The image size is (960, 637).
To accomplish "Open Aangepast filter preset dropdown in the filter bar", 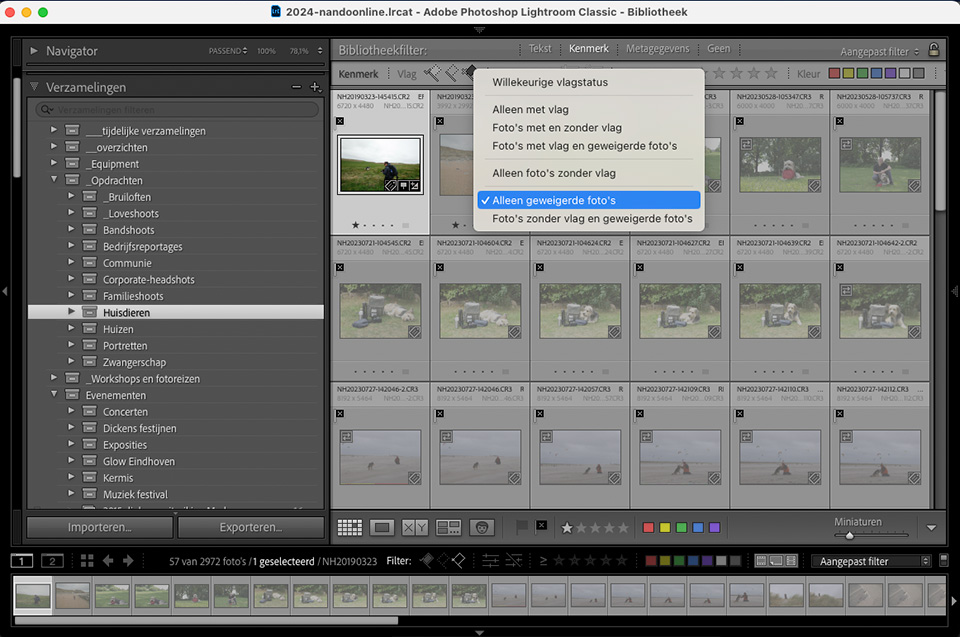I will 880,51.
